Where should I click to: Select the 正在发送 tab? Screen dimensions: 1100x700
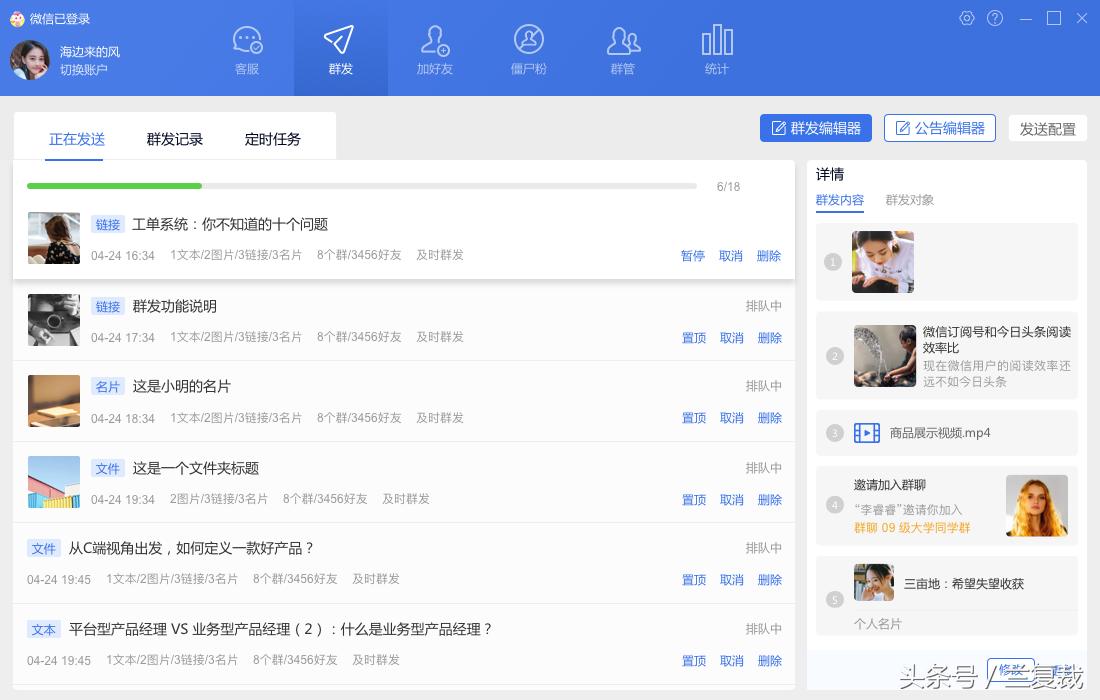tap(77, 139)
